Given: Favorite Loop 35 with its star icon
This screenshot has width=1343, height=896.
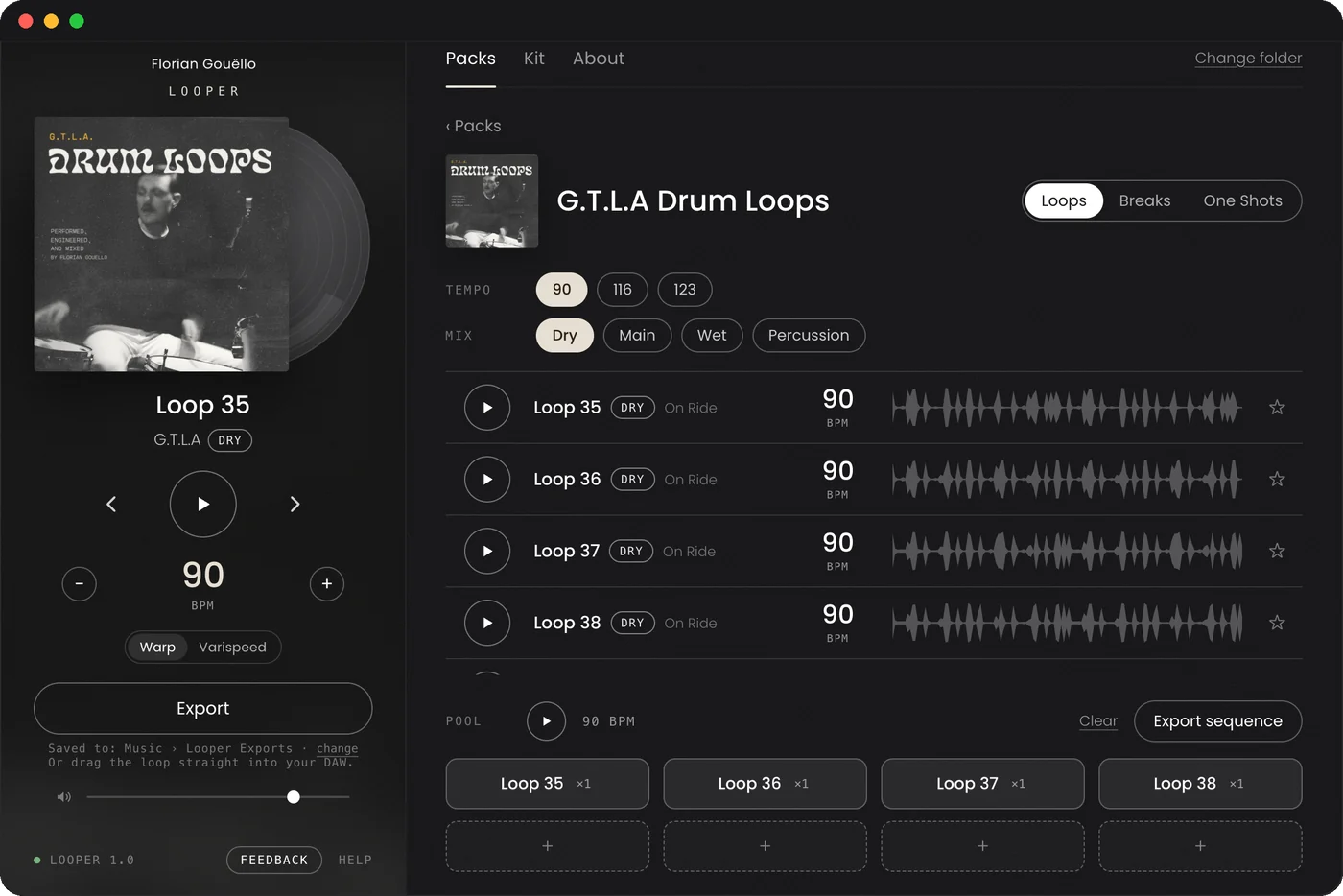Looking at the screenshot, I should pos(1277,408).
